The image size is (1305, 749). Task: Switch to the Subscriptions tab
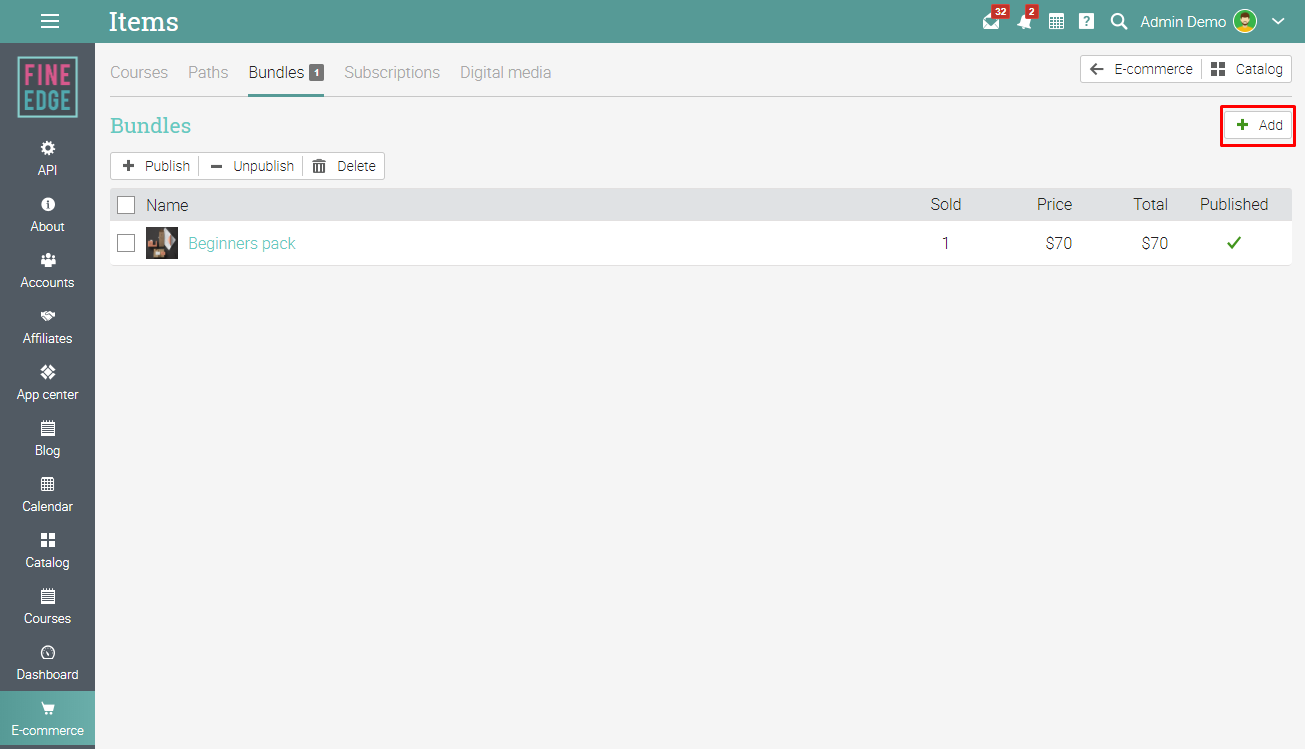pyautogui.click(x=392, y=72)
